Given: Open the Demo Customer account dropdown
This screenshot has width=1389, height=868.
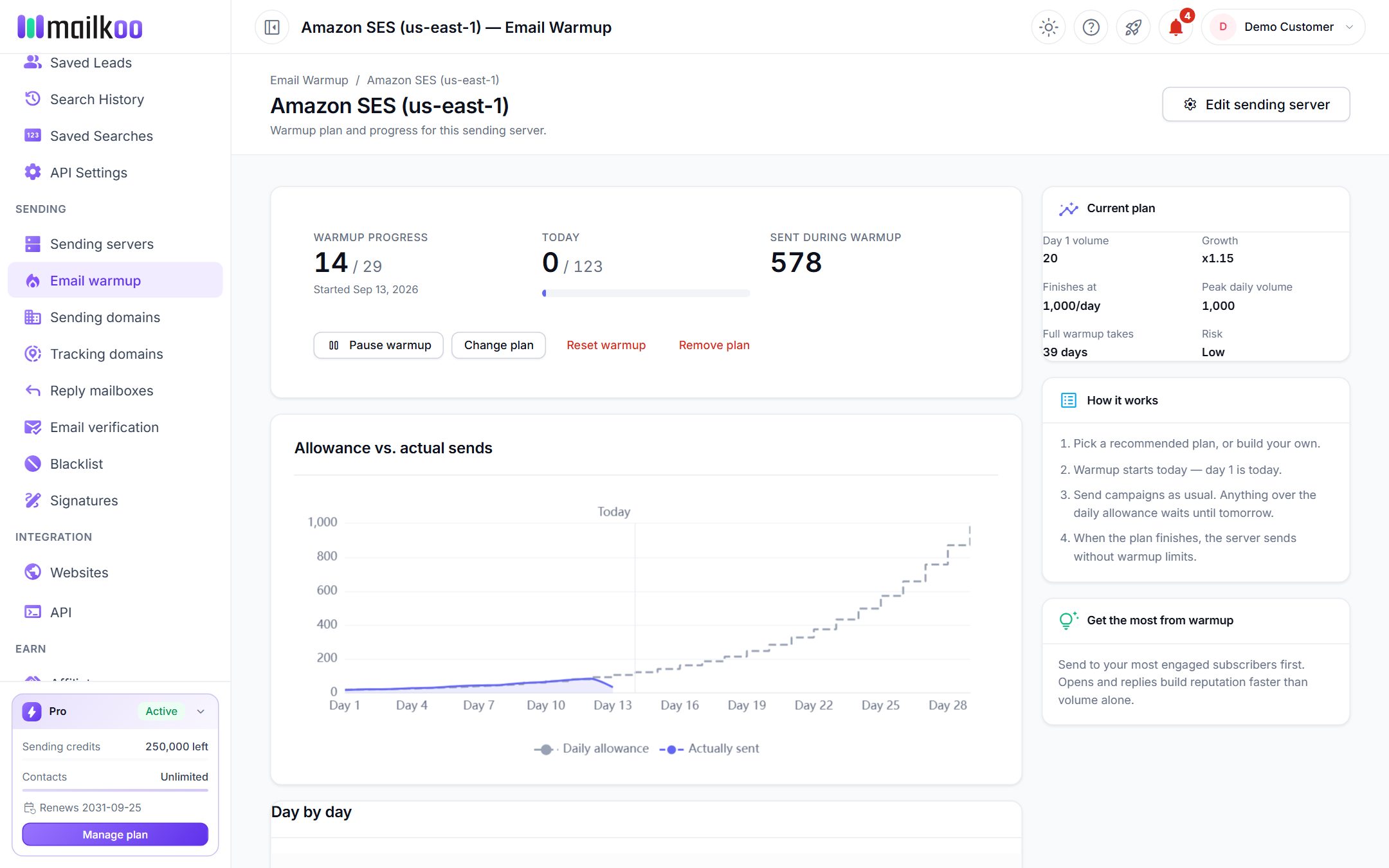Looking at the screenshot, I should pyautogui.click(x=1283, y=27).
